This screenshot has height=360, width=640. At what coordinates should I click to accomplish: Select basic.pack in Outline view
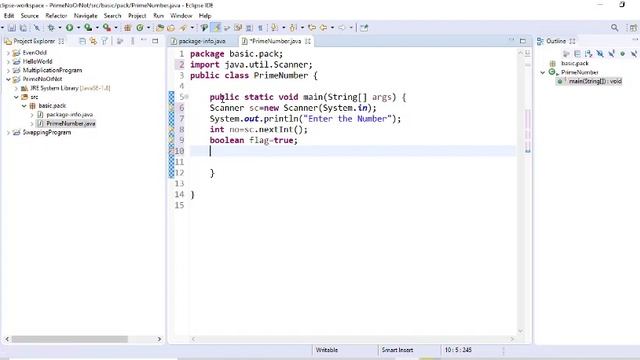[x=575, y=63]
